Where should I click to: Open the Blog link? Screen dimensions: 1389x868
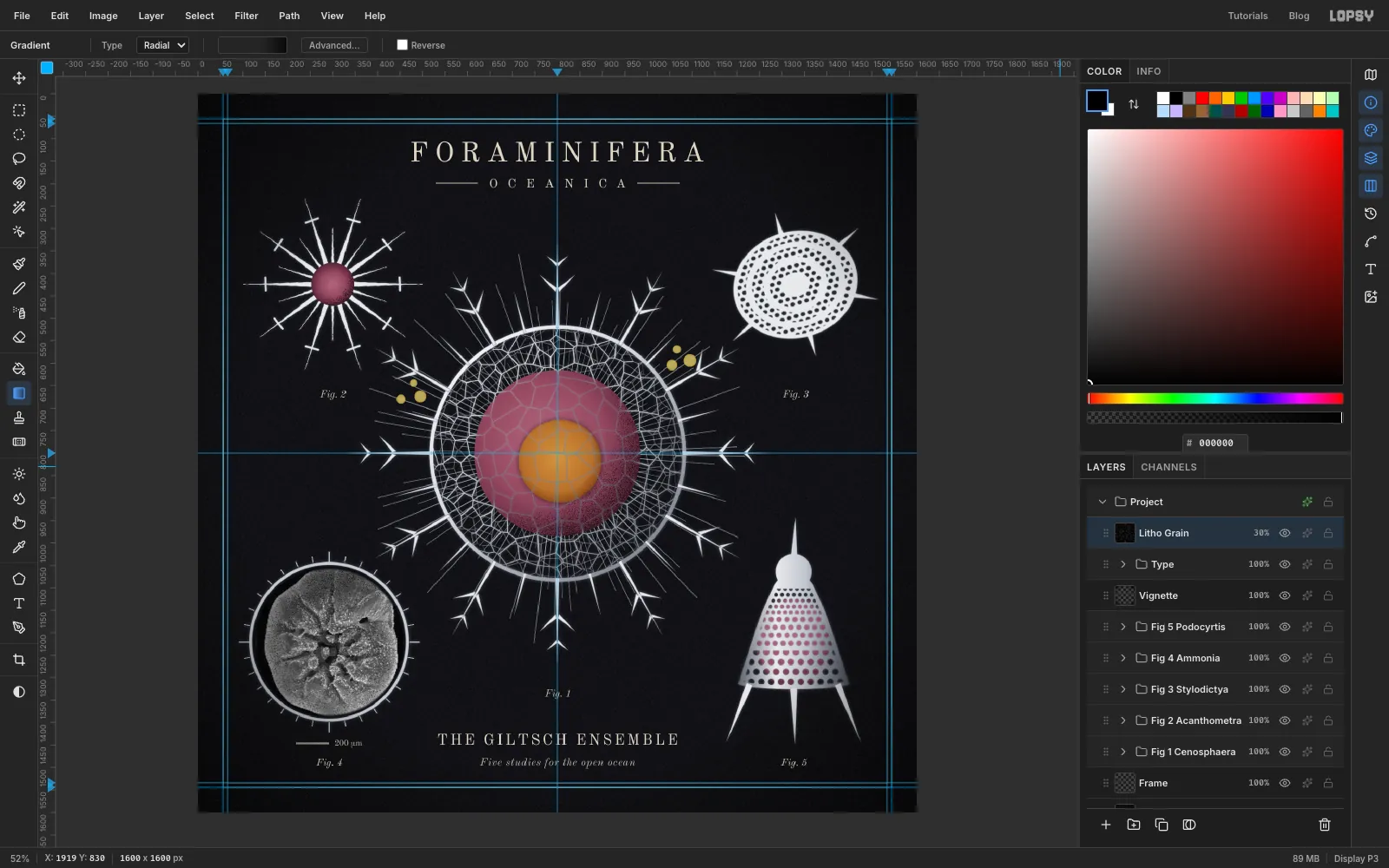tap(1299, 16)
